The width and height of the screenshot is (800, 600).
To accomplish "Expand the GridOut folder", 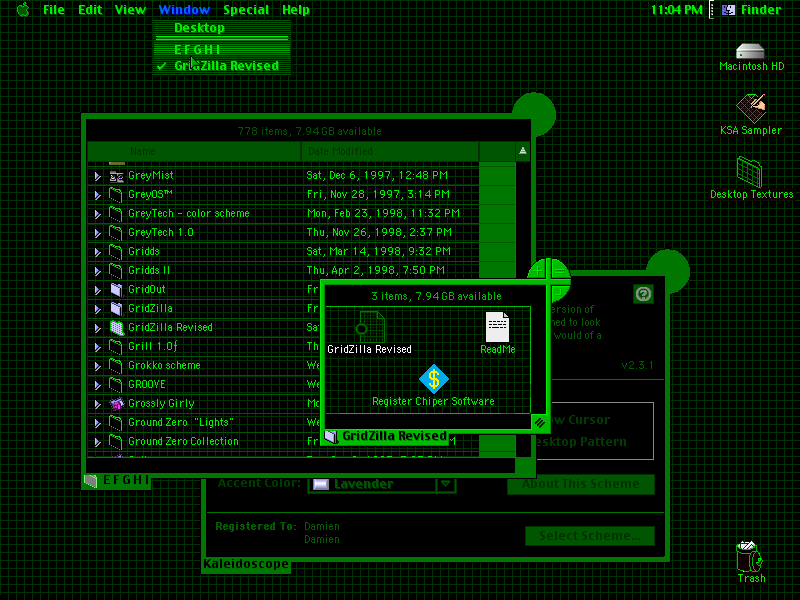I will [97, 290].
